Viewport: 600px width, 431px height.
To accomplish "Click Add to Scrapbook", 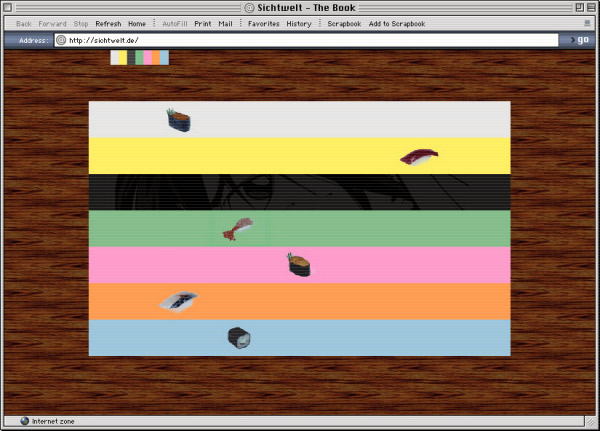I will (x=397, y=24).
